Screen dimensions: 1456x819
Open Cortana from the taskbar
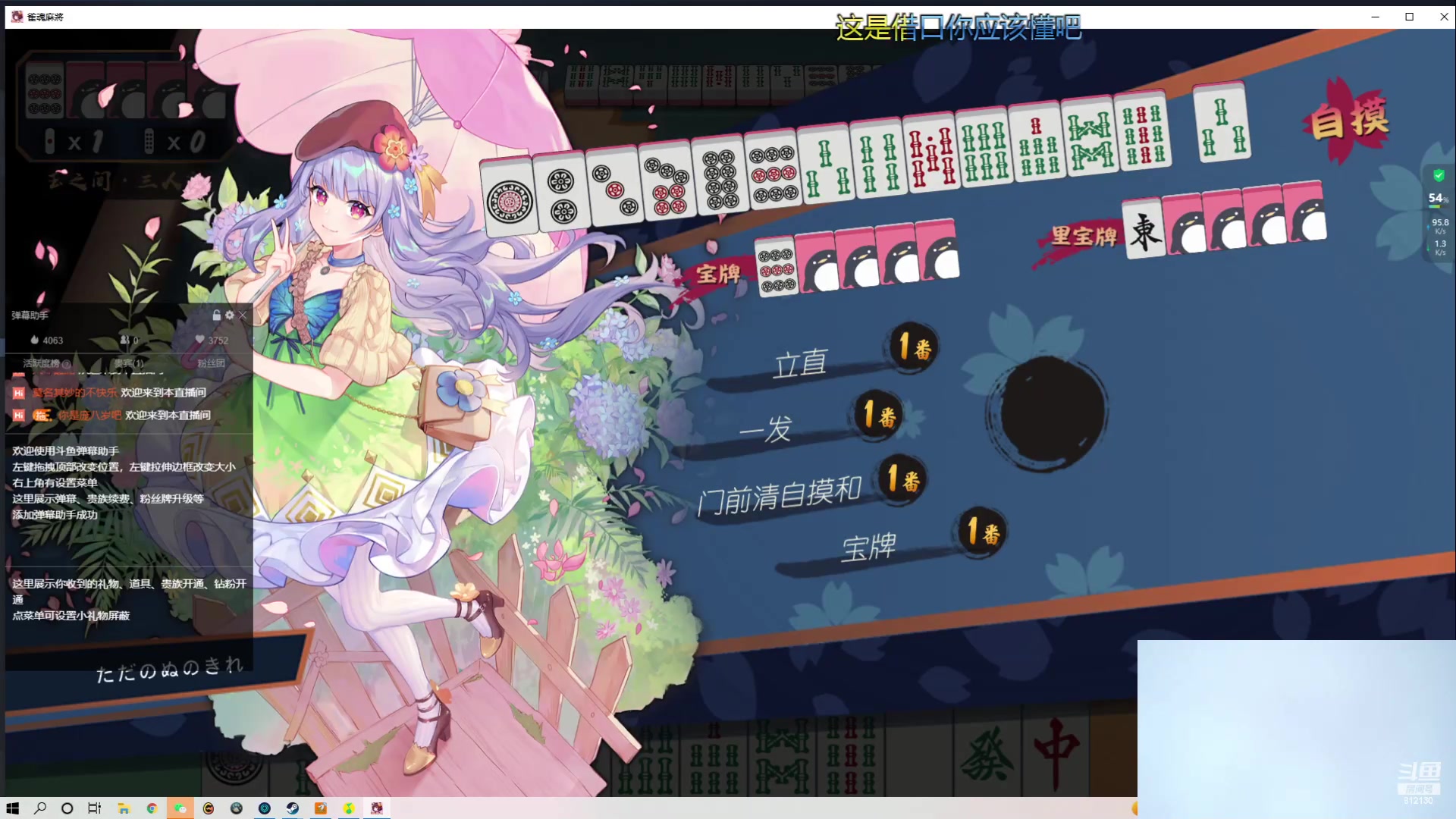click(67, 808)
